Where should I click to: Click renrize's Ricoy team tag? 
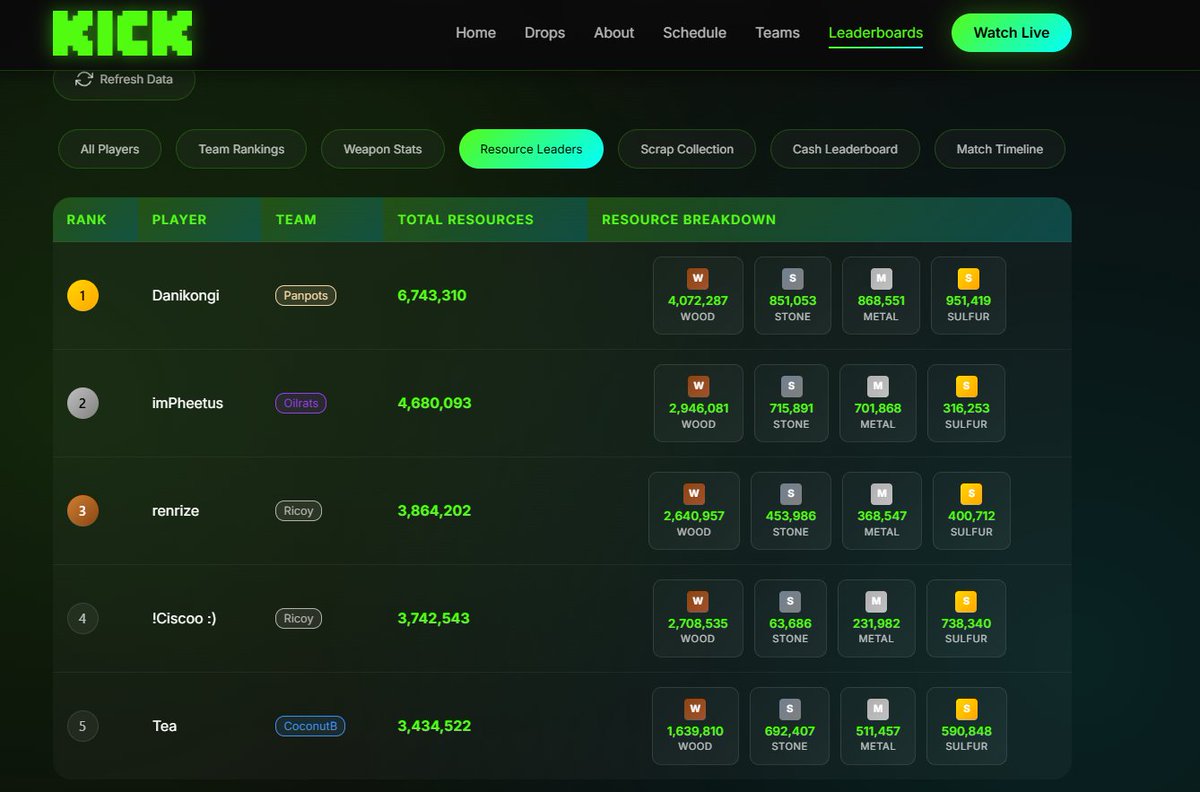299,511
